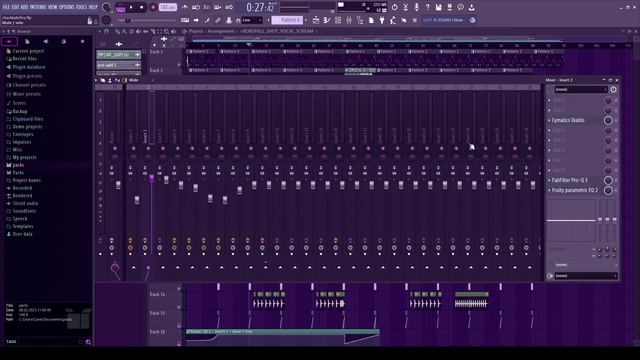Expand the Plugin database folder
This screenshot has width=640, height=360.
coord(29,67)
